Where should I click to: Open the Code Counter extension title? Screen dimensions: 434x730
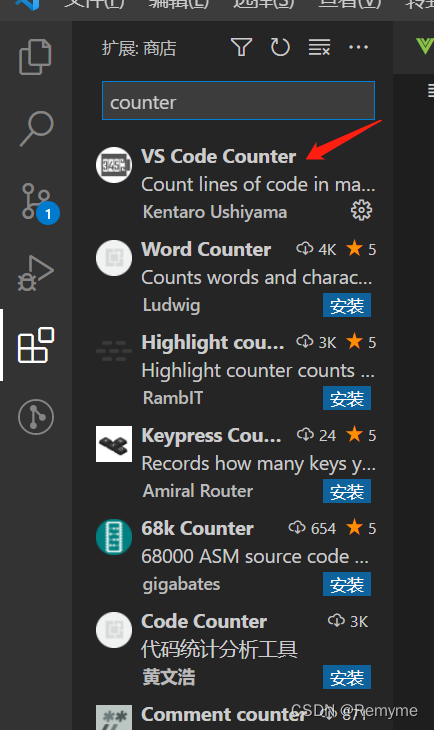[204, 622]
